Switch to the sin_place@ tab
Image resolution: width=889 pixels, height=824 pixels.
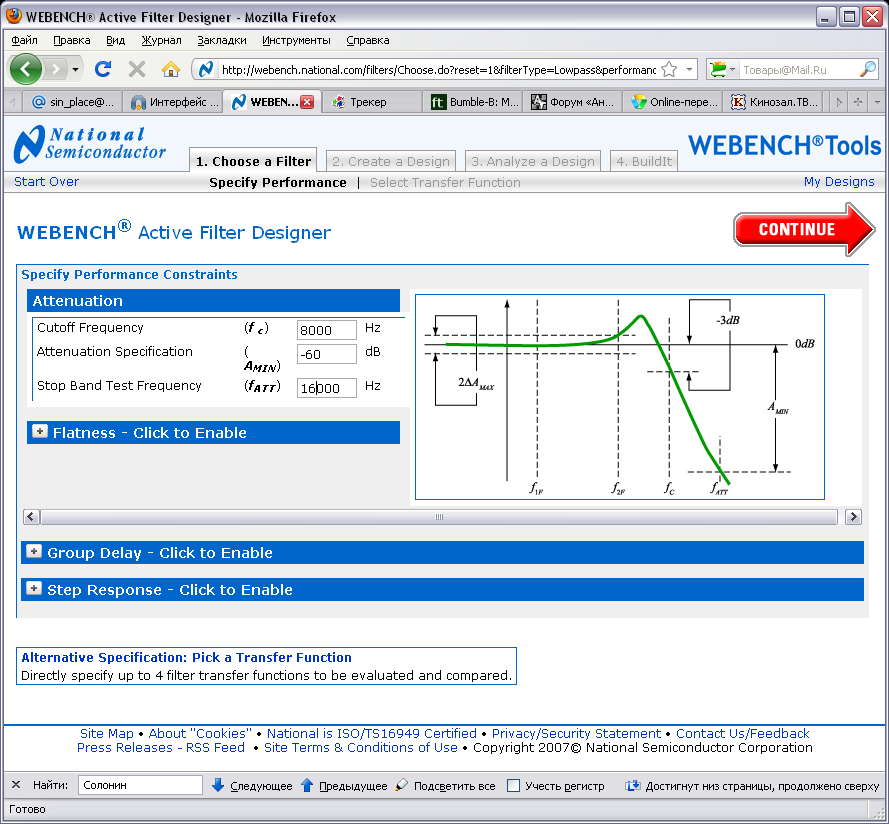(73, 102)
